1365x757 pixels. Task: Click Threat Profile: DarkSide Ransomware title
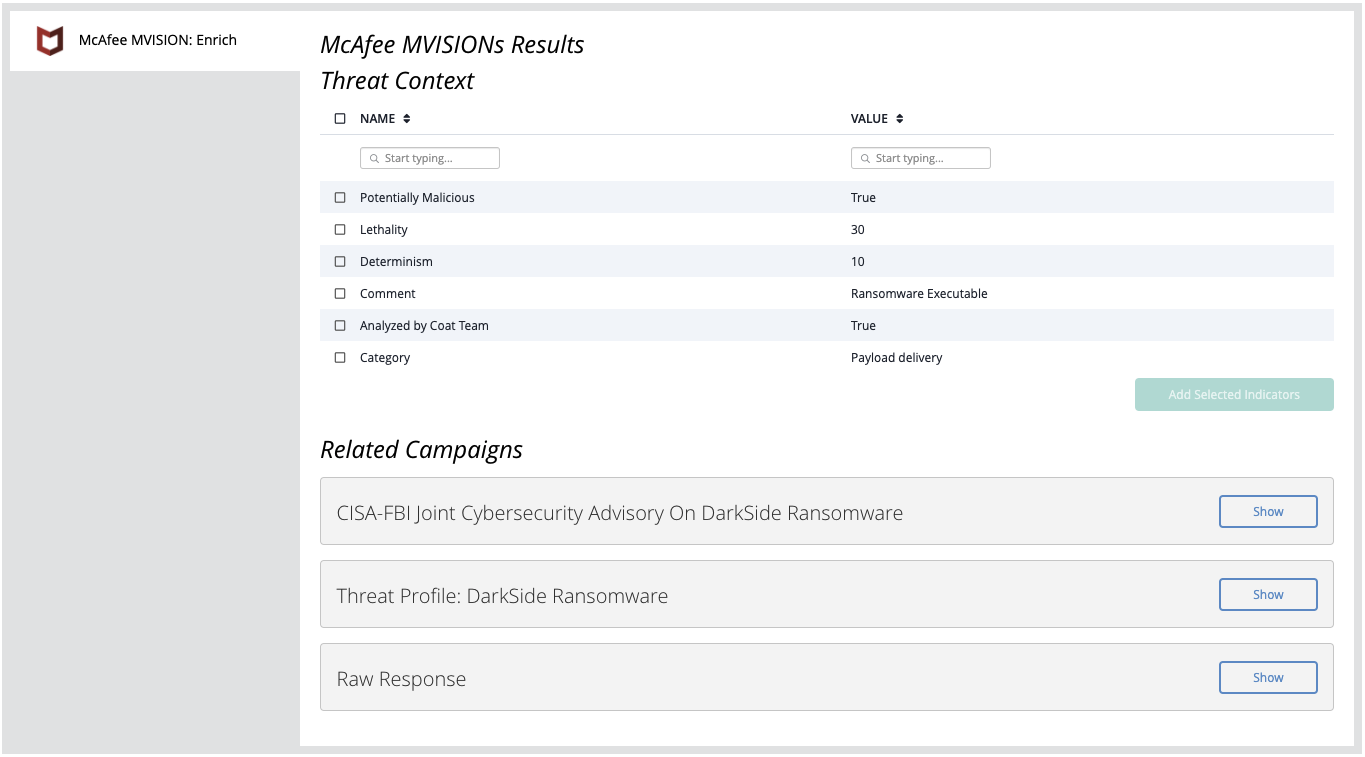(502, 596)
